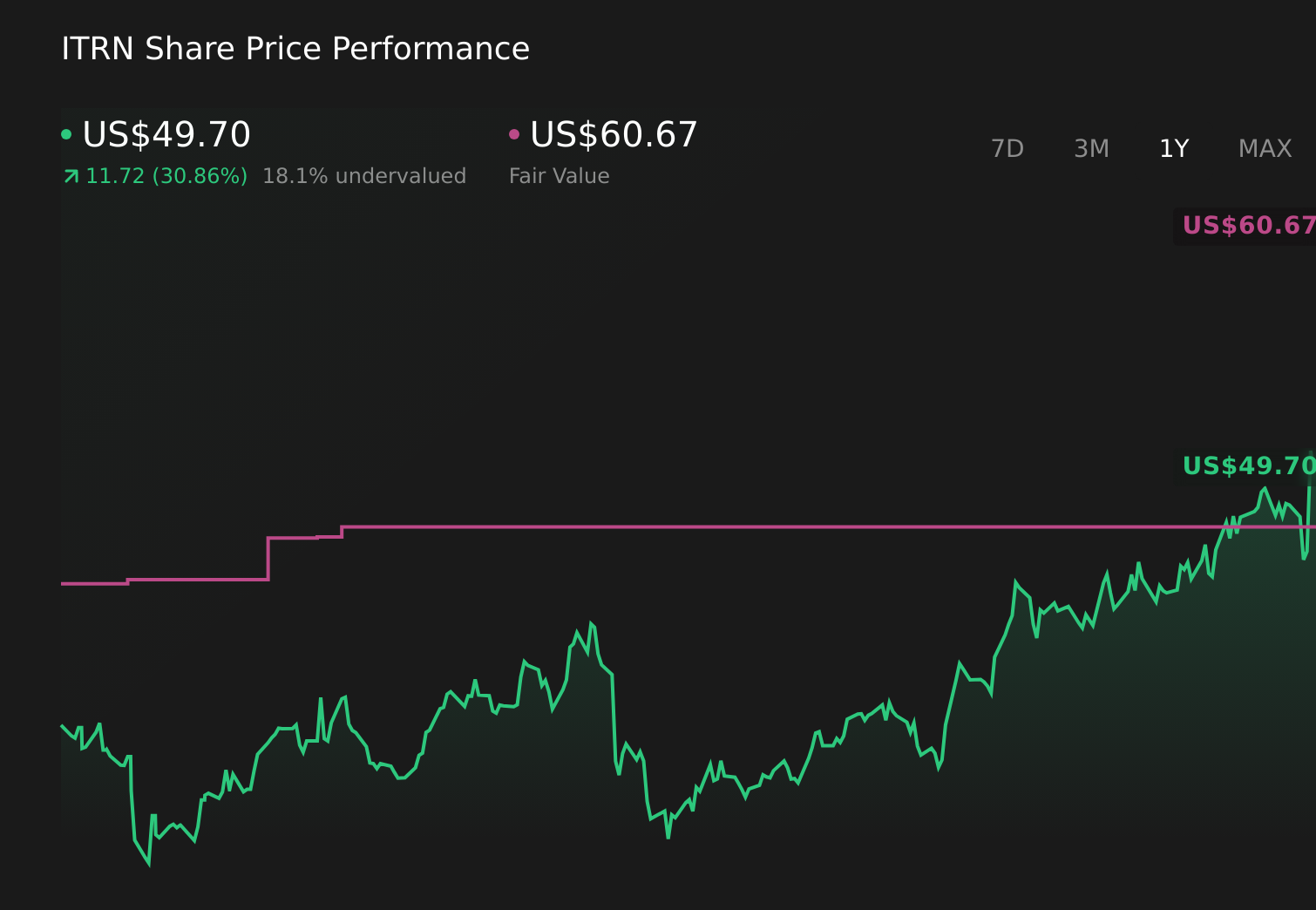Switch to the 7D time range
Viewport: 1316px width, 910px height.
tap(1007, 148)
